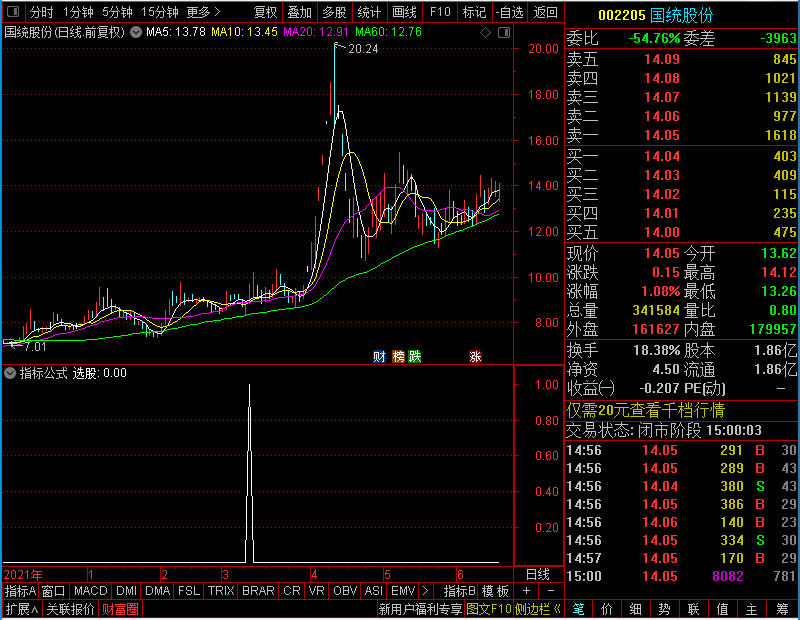Switch to 分时 intraday view
This screenshot has width=800, height=620.
click(x=41, y=12)
